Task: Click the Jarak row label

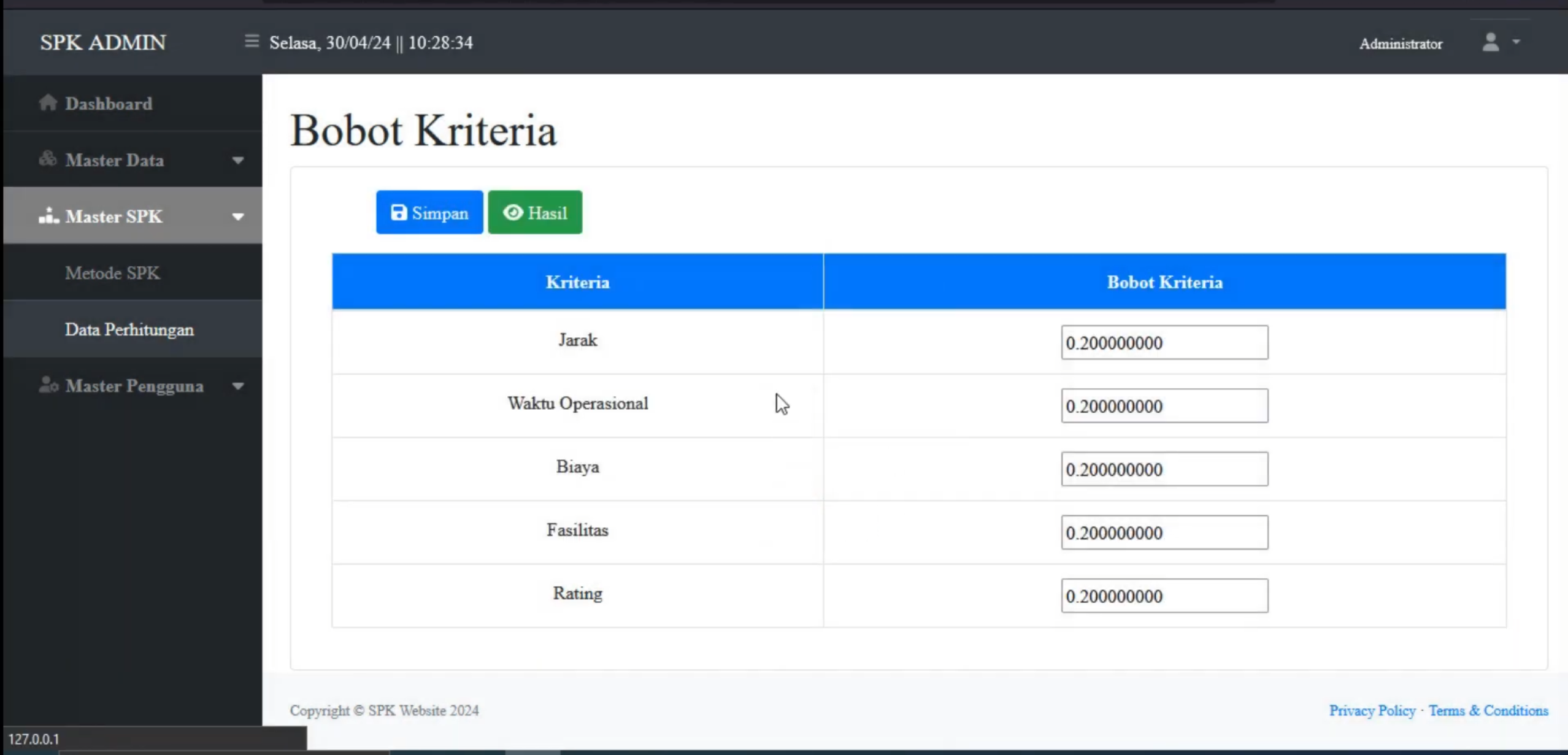Action: [x=577, y=340]
